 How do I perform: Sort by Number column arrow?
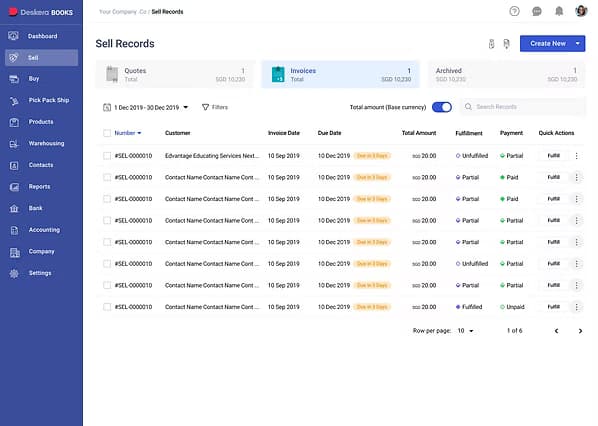[139, 133]
